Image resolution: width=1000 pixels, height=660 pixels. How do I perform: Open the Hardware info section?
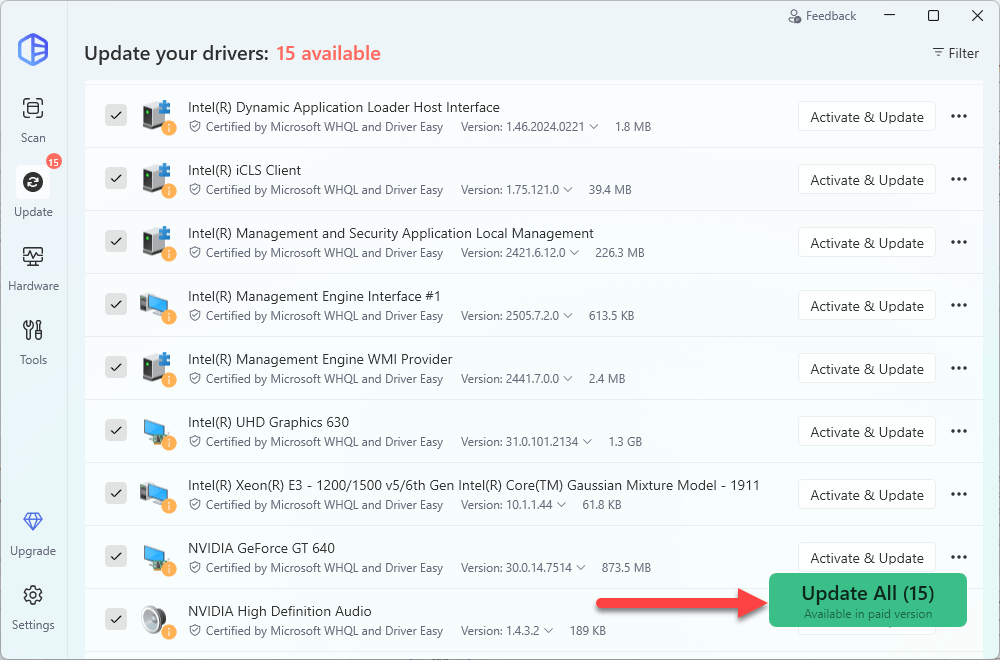click(x=33, y=267)
